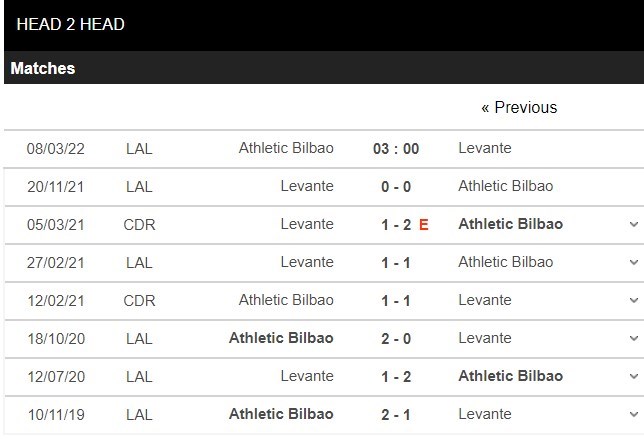Select the Matches tab header
This screenshot has width=644, height=439.
(x=43, y=69)
